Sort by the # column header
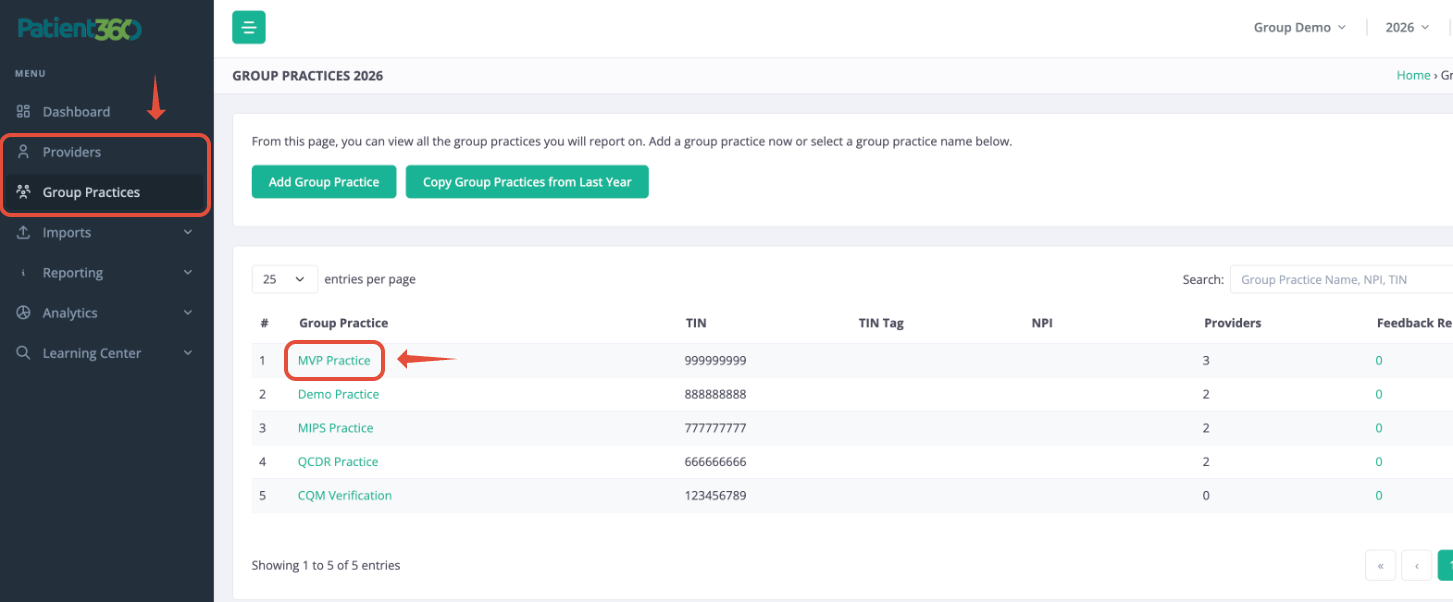This screenshot has width=1453, height=602. pyautogui.click(x=264, y=323)
